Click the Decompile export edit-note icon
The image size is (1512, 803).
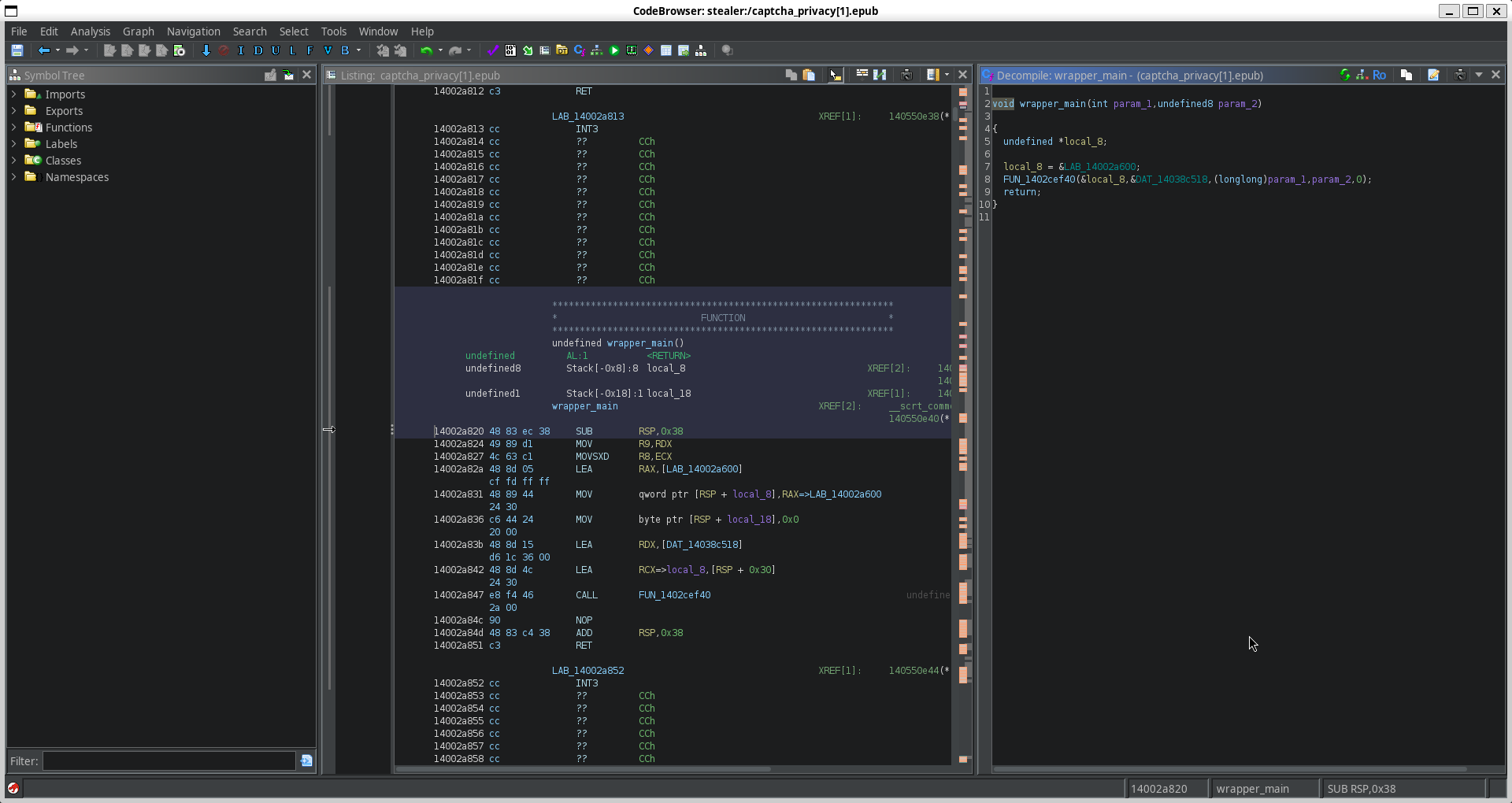point(1433,75)
